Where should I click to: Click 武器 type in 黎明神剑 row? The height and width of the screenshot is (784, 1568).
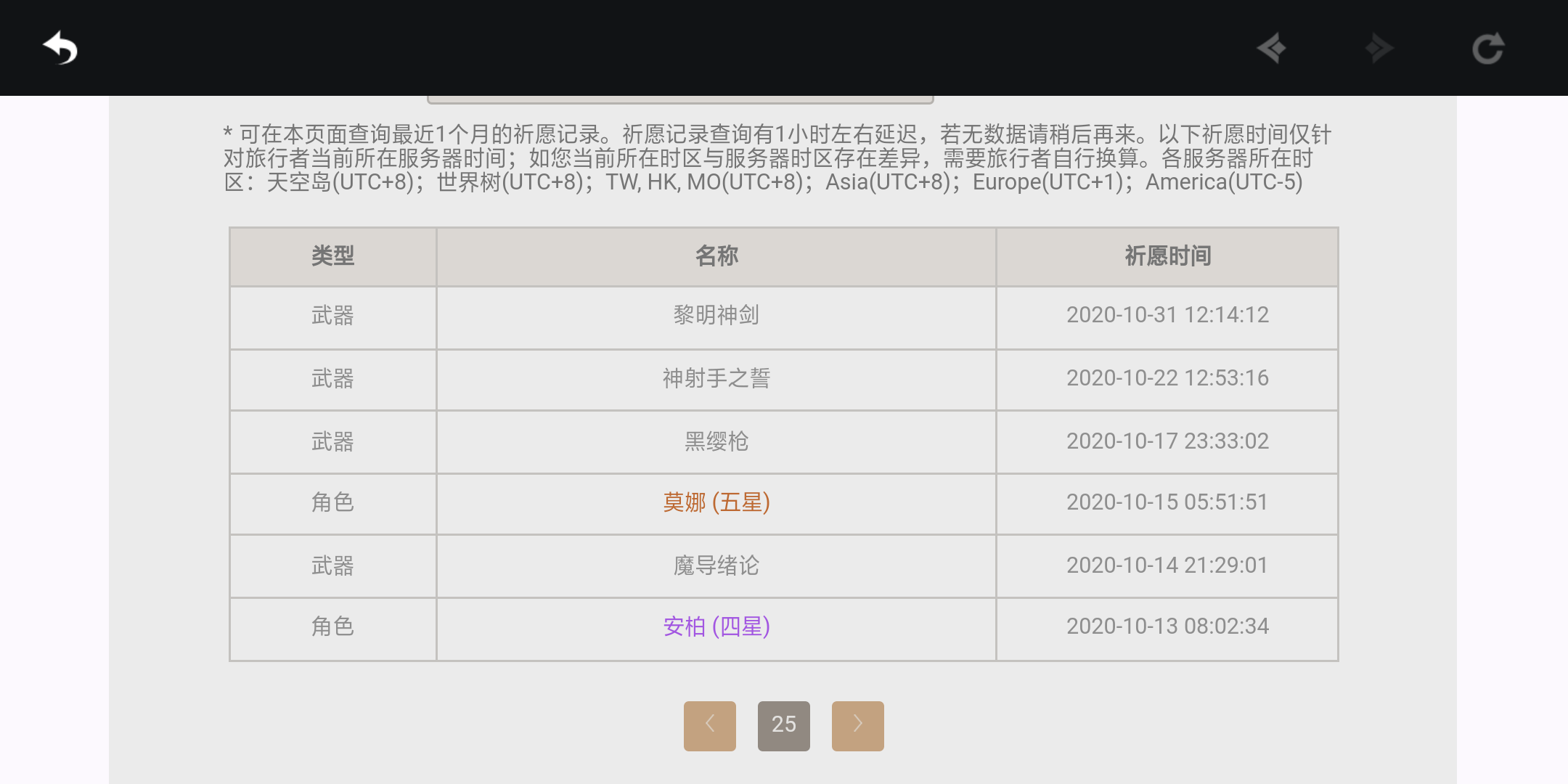pos(332,315)
